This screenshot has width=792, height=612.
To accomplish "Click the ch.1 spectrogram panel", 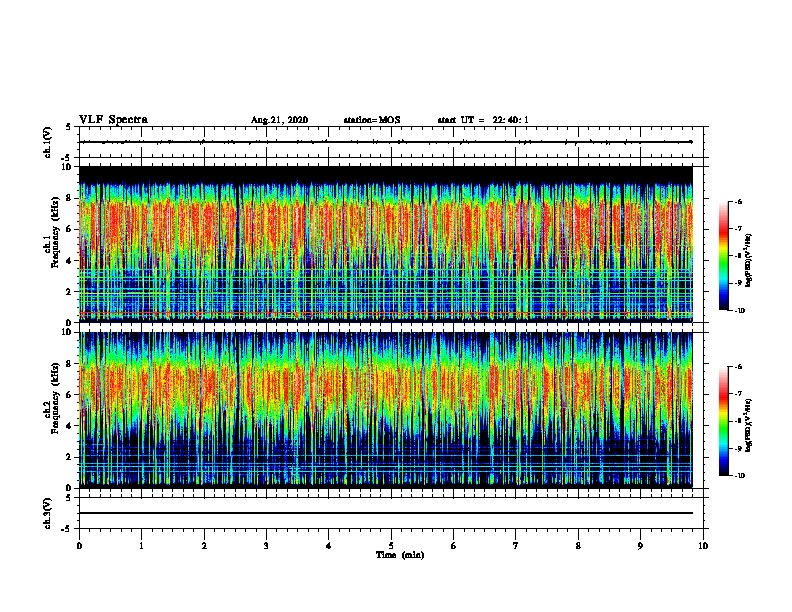I will 386,244.
